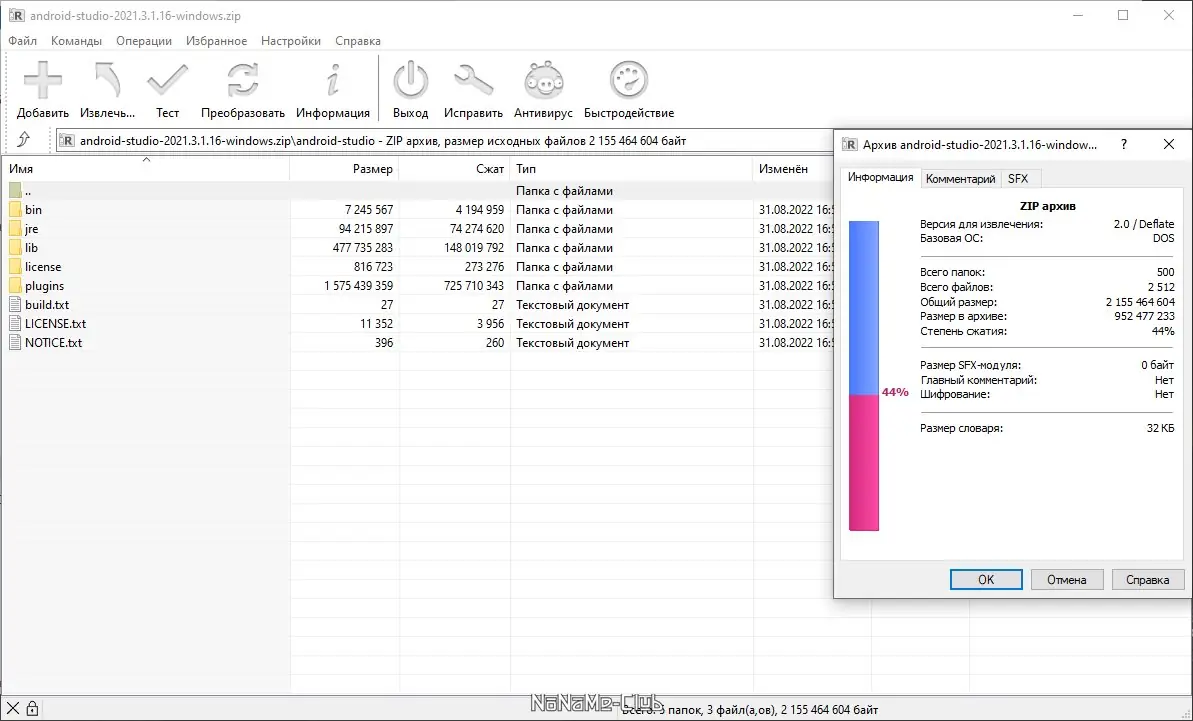Open the Преобразовать (Convert) tool
Image resolution: width=1193 pixels, height=721 pixels.
click(x=243, y=80)
